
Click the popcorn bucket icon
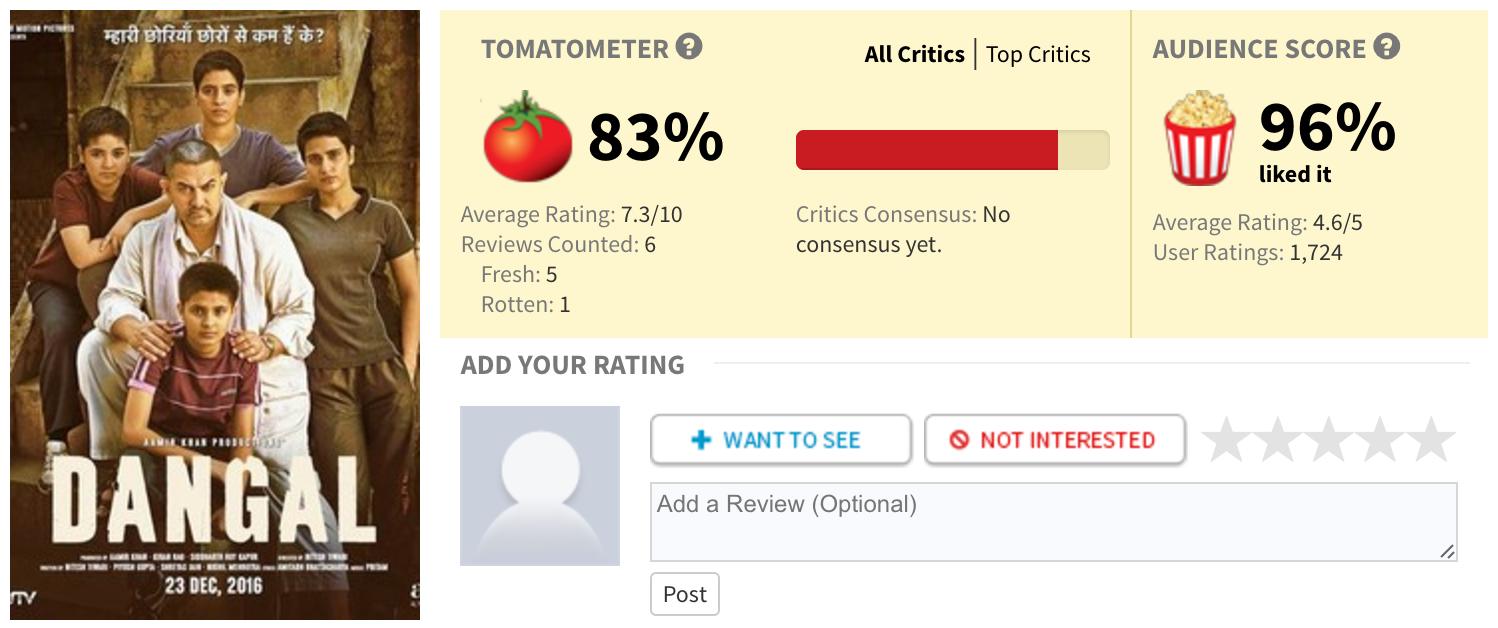1199,138
